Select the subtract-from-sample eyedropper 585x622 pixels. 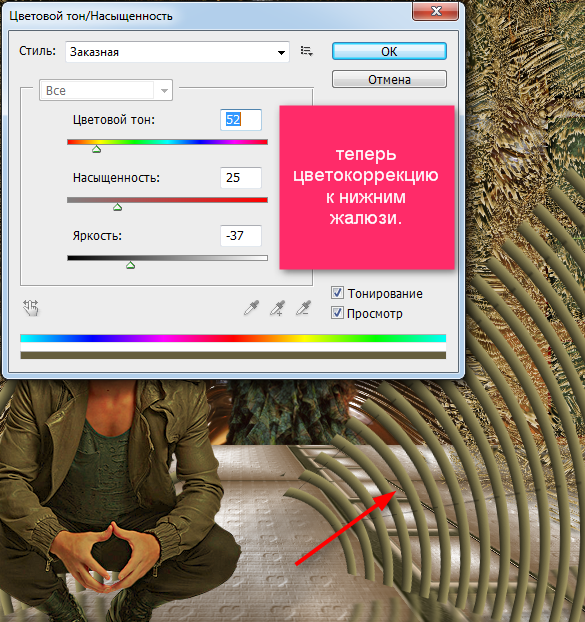[303, 308]
